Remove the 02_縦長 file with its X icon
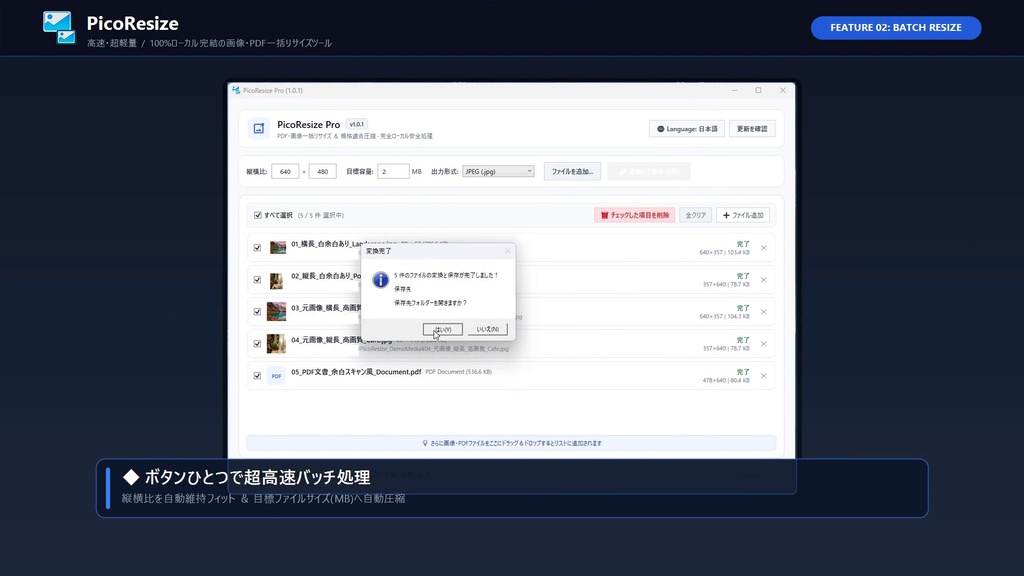 (763, 280)
